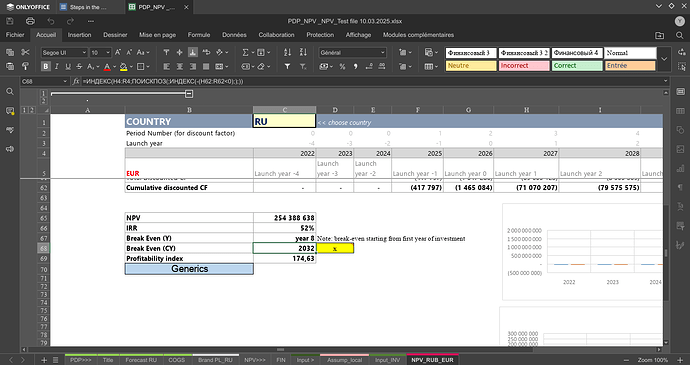Click the AutoSum sigma icon
This screenshot has height=365, width=690.
245,52
